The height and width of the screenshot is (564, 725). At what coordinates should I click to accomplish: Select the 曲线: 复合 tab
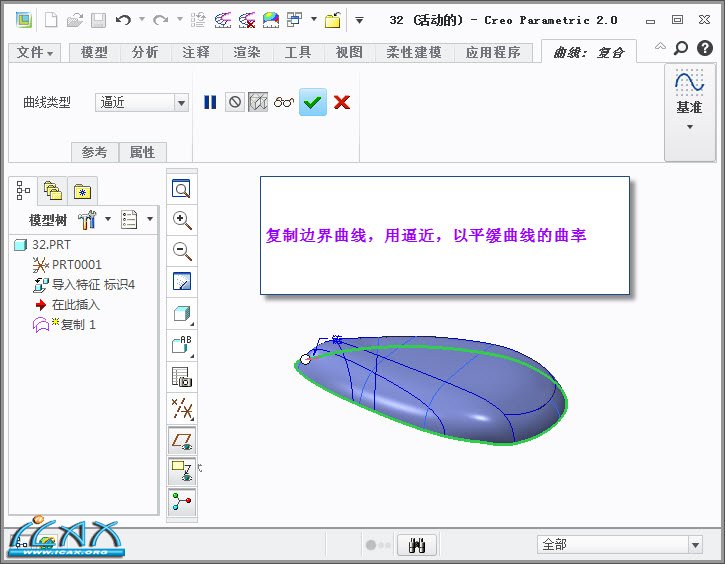589,52
